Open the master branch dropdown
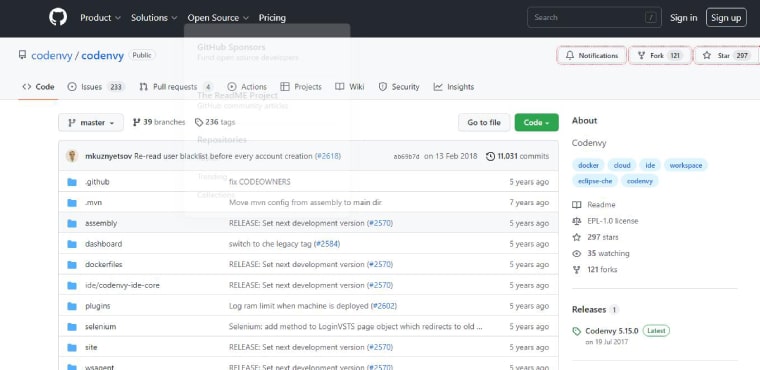 (x=91, y=123)
